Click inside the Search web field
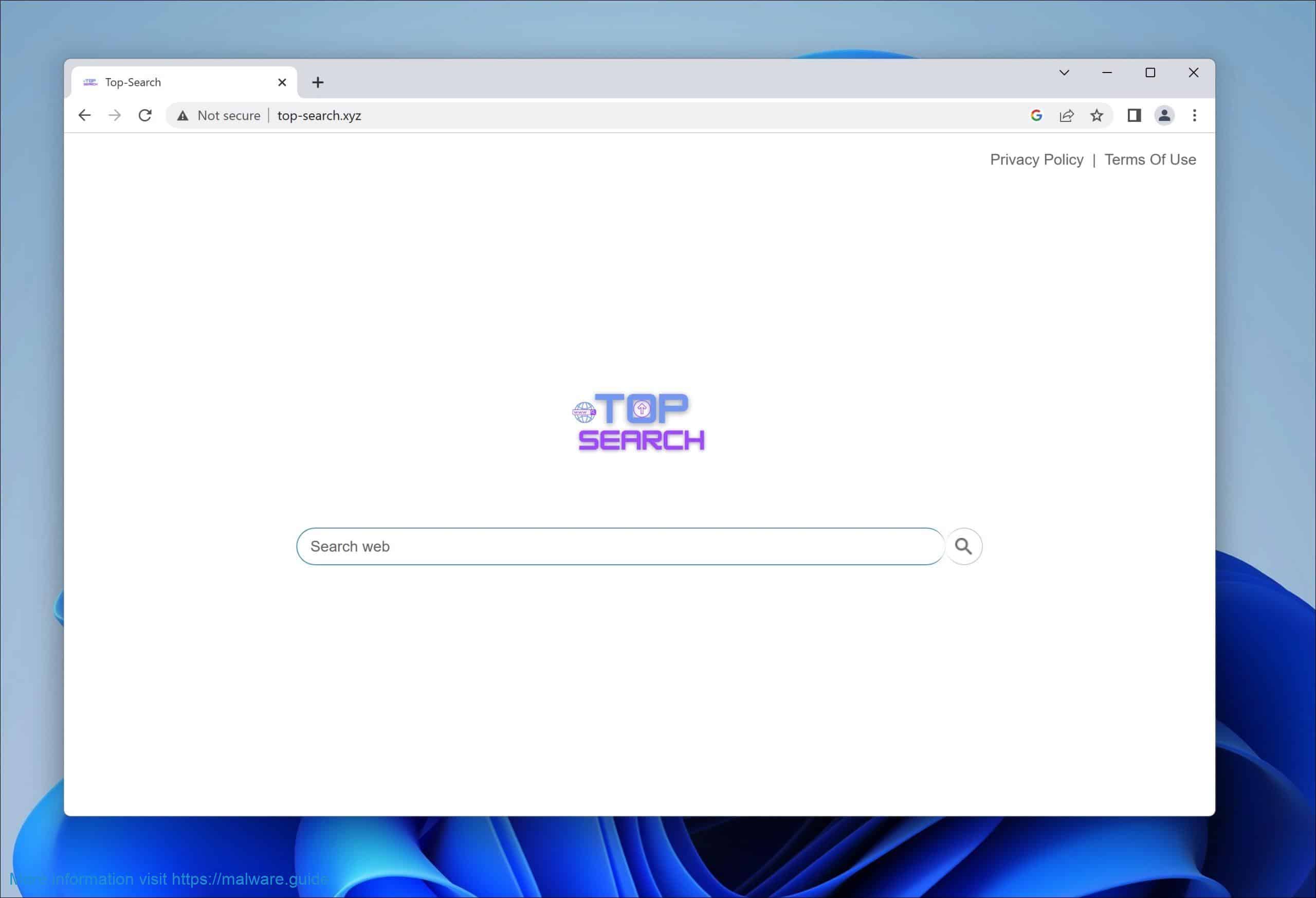Image resolution: width=1316 pixels, height=898 pixels. (566, 546)
